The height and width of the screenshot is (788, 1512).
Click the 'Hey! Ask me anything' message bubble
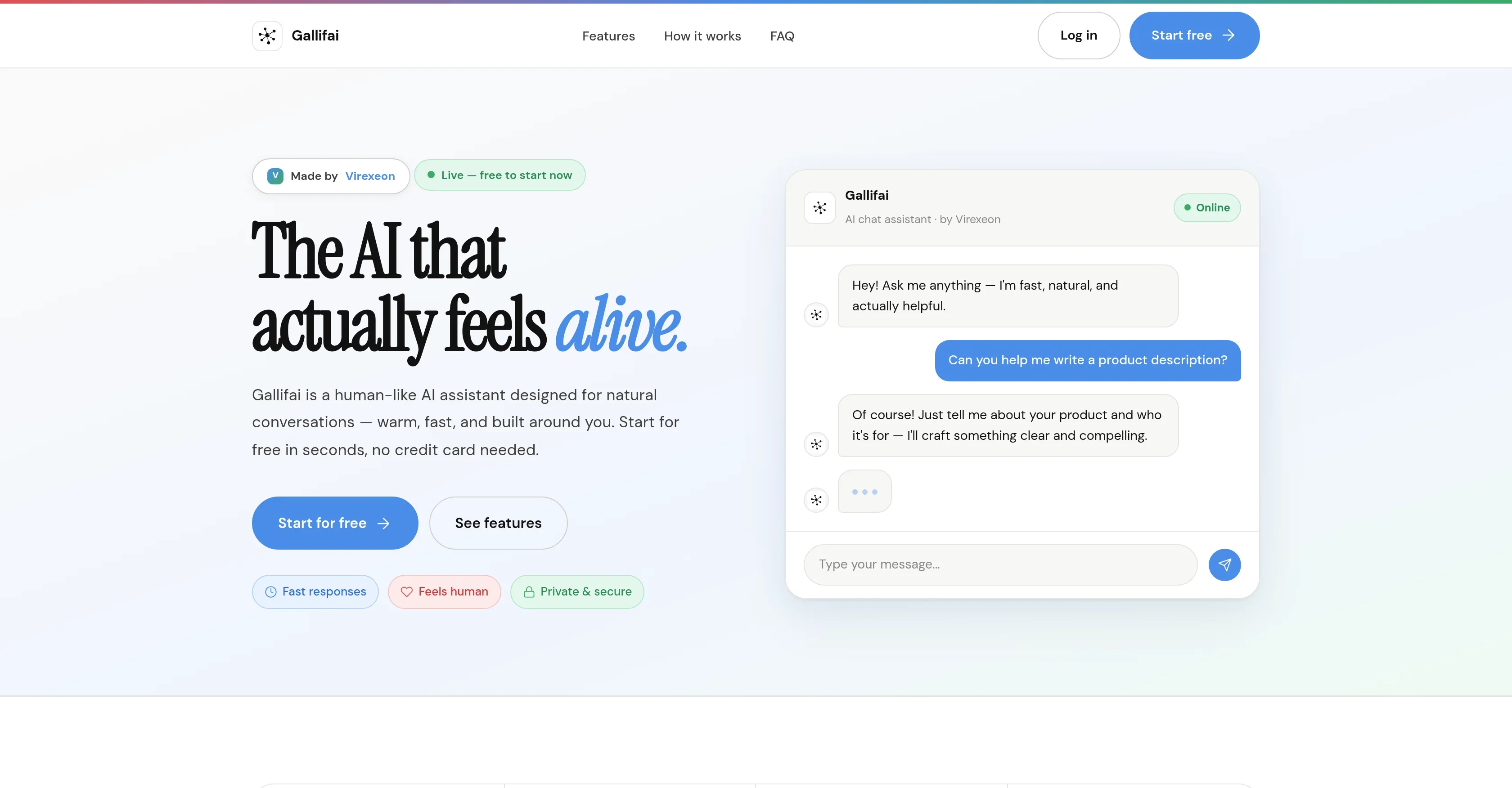pyautogui.click(x=1008, y=295)
